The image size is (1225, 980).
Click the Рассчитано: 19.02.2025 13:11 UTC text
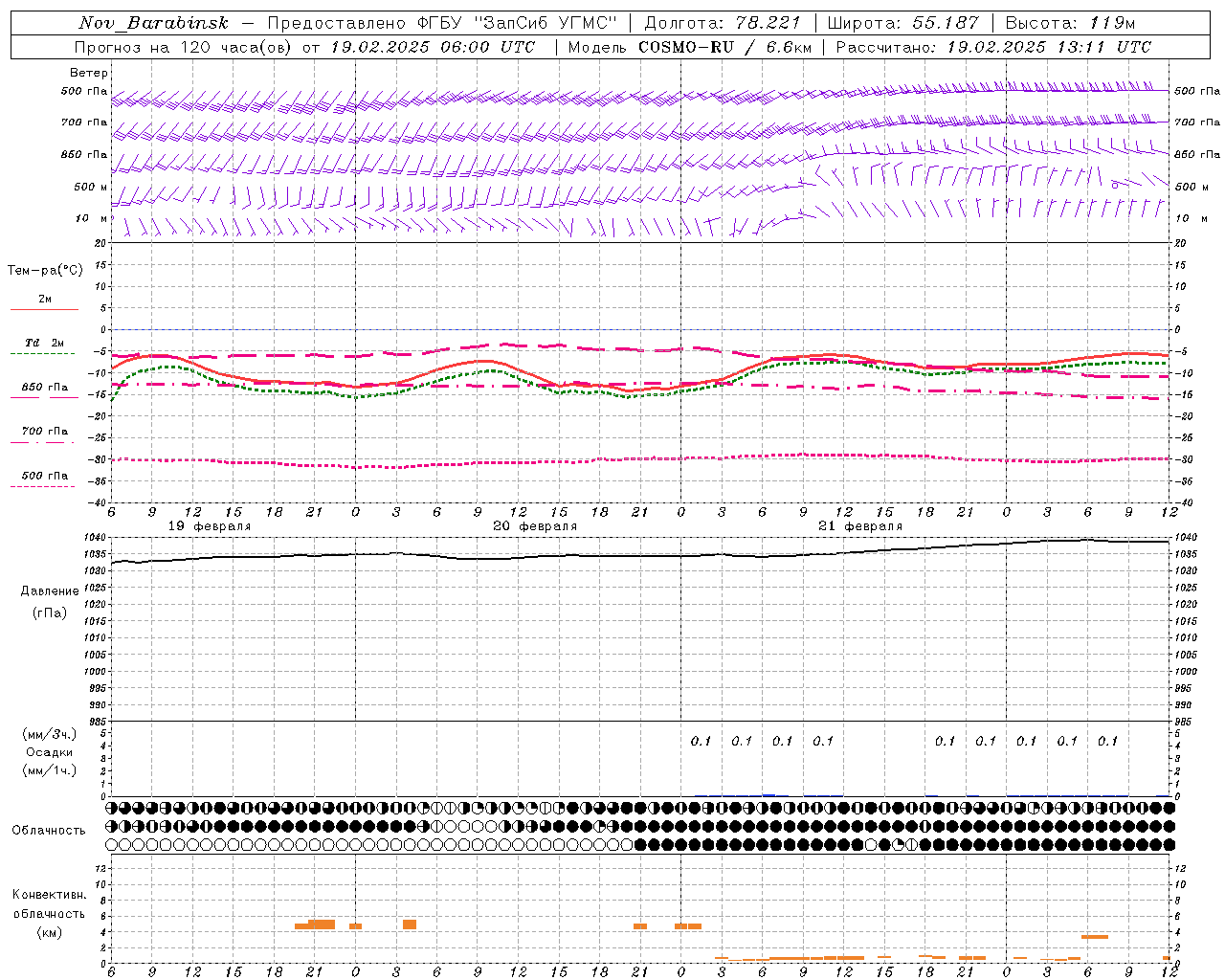[x=993, y=47]
